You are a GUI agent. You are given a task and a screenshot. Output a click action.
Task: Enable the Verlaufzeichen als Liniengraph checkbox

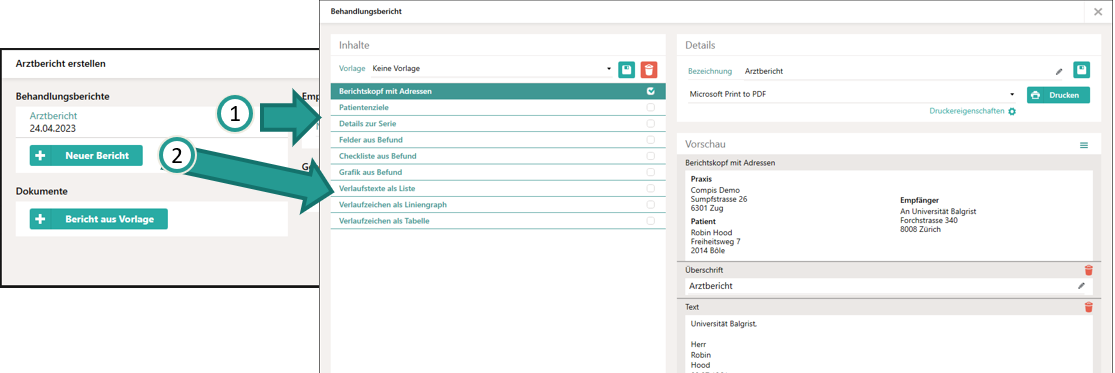pos(651,205)
